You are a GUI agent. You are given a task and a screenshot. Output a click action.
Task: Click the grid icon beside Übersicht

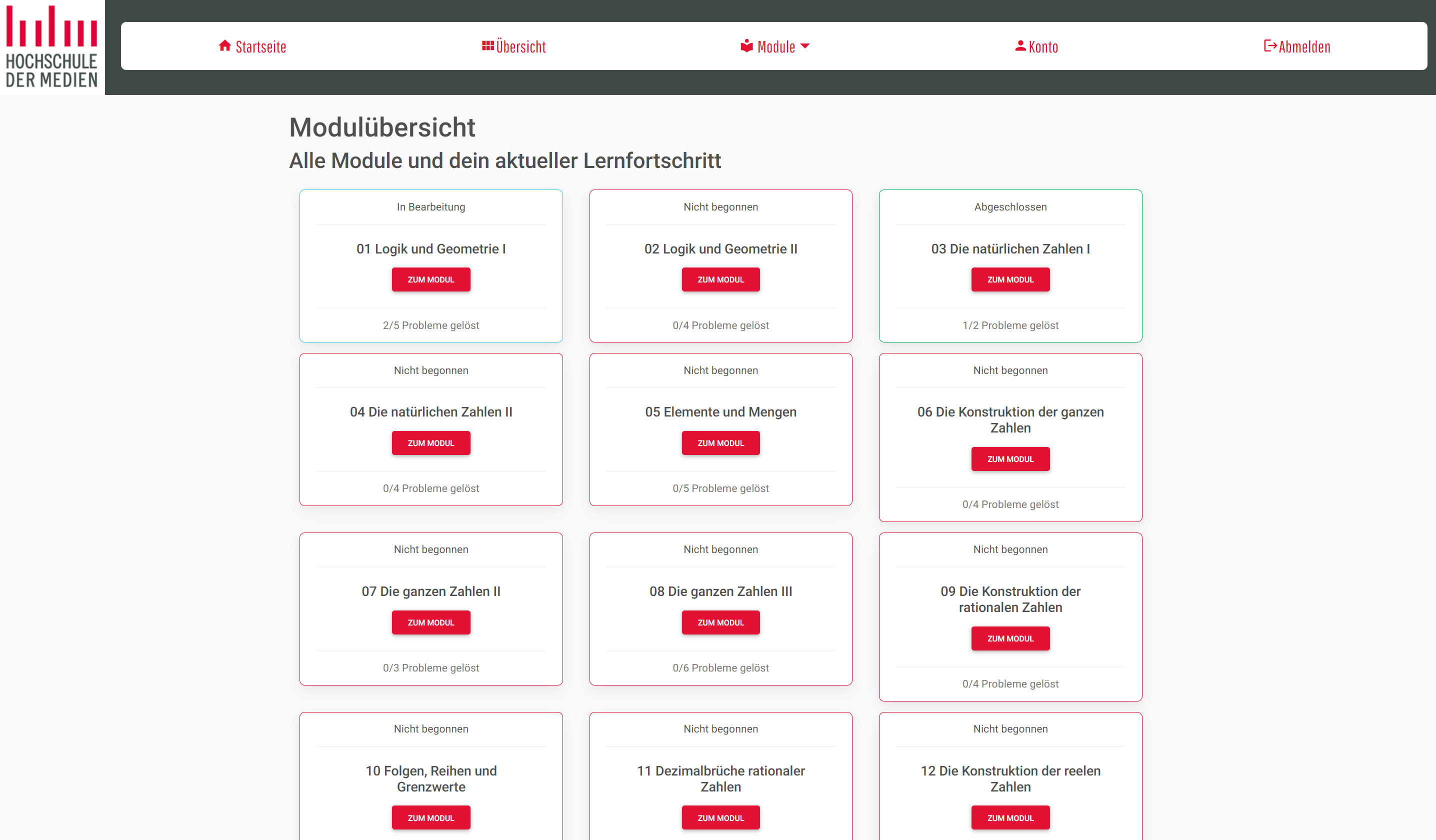(488, 45)
